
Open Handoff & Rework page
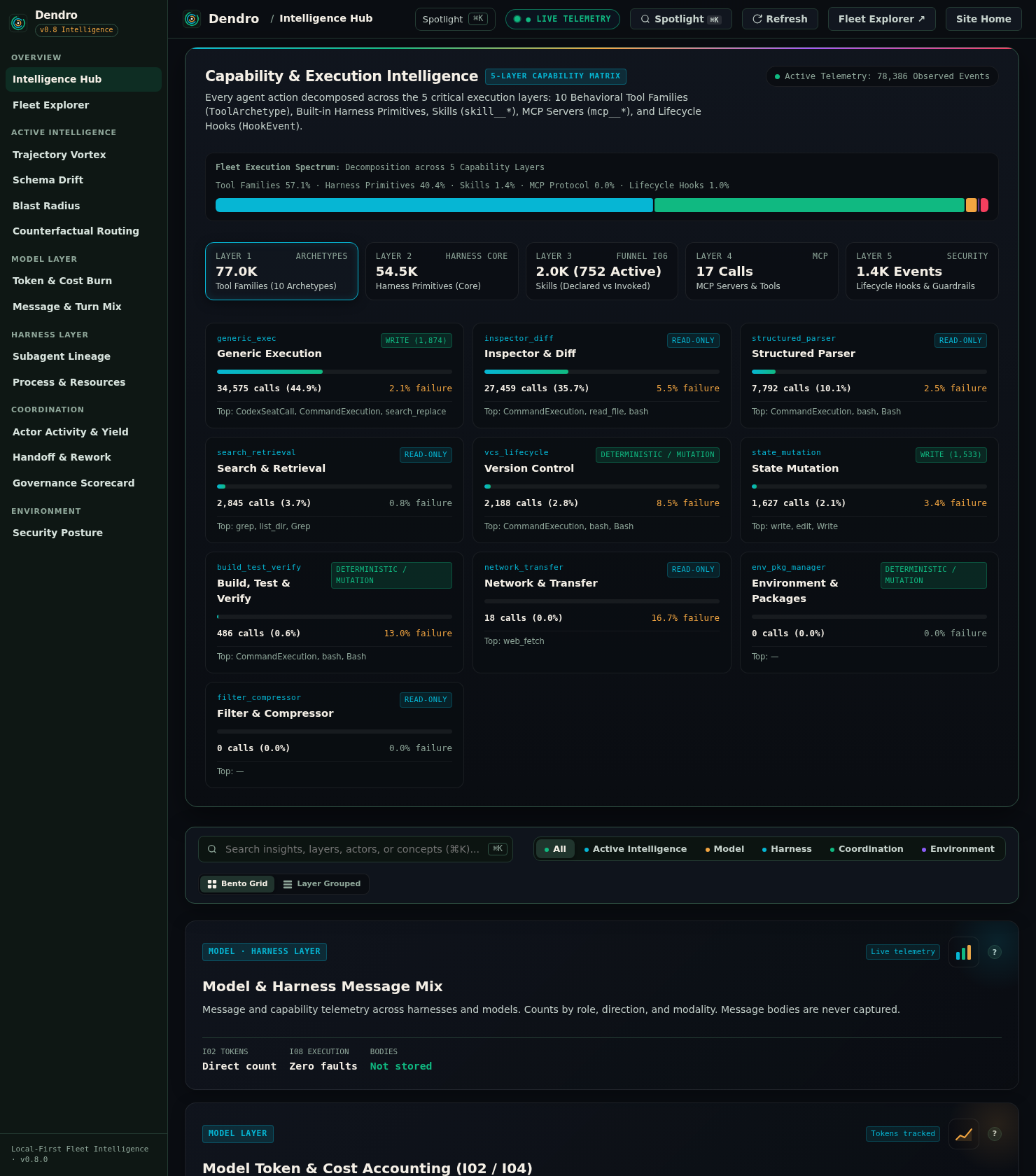tap(83, 457)
